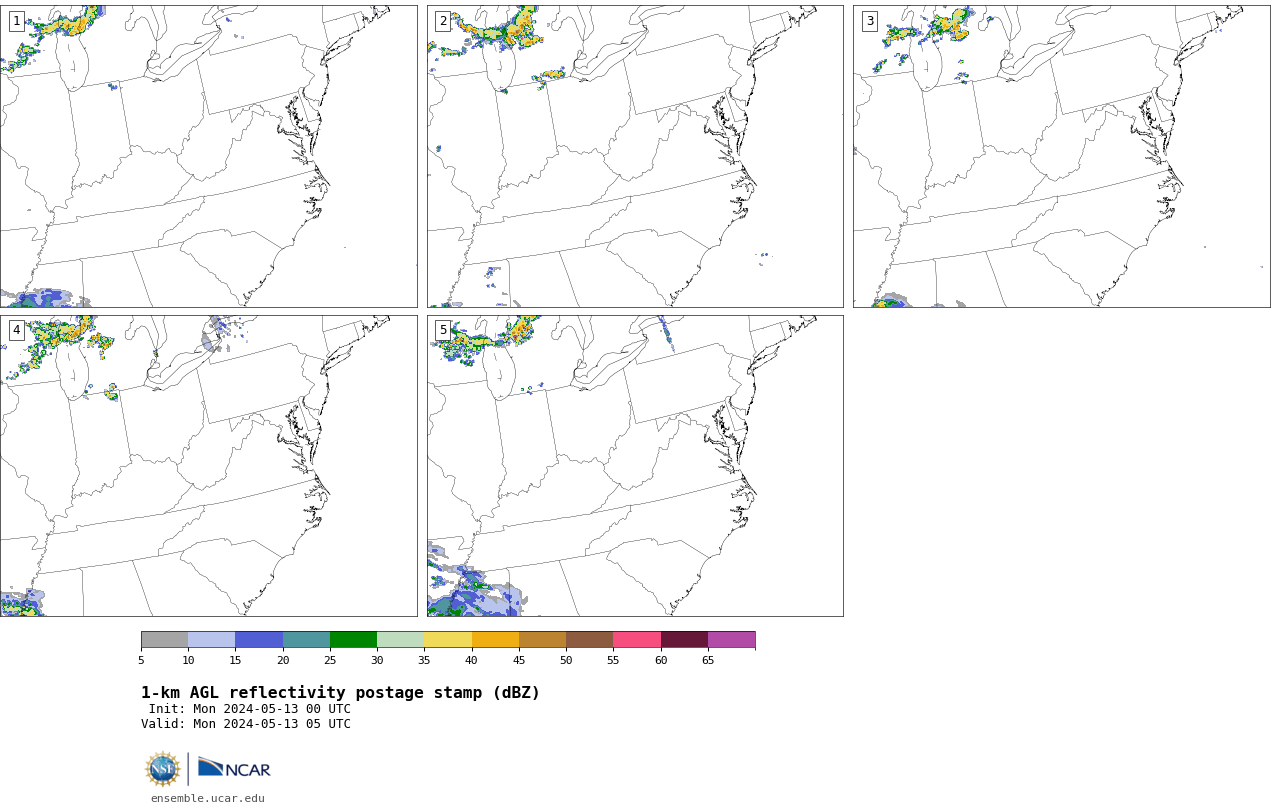Open ensemble member 2 map thumbnail

(x=635, y=156)
